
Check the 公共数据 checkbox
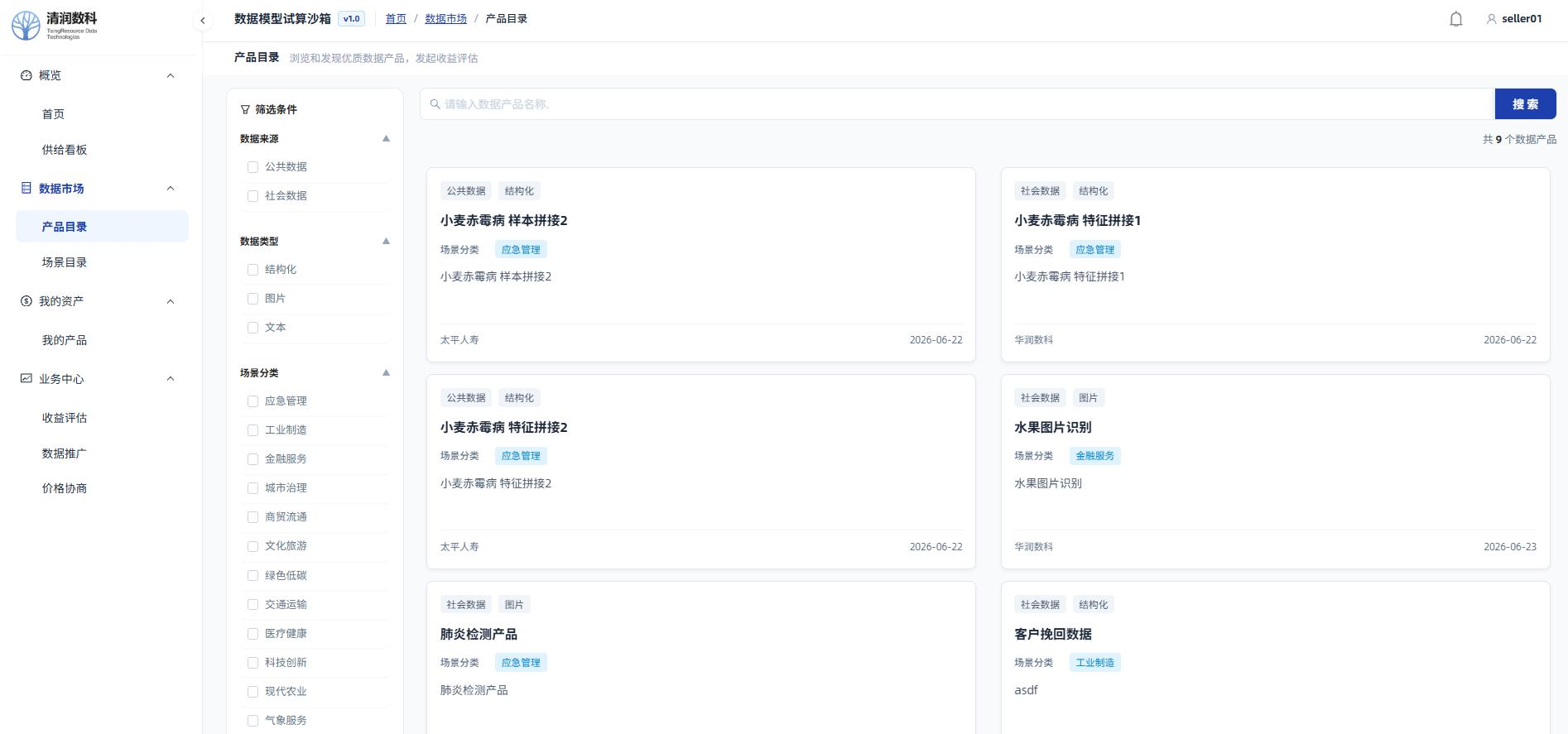(x=253, y=167)
